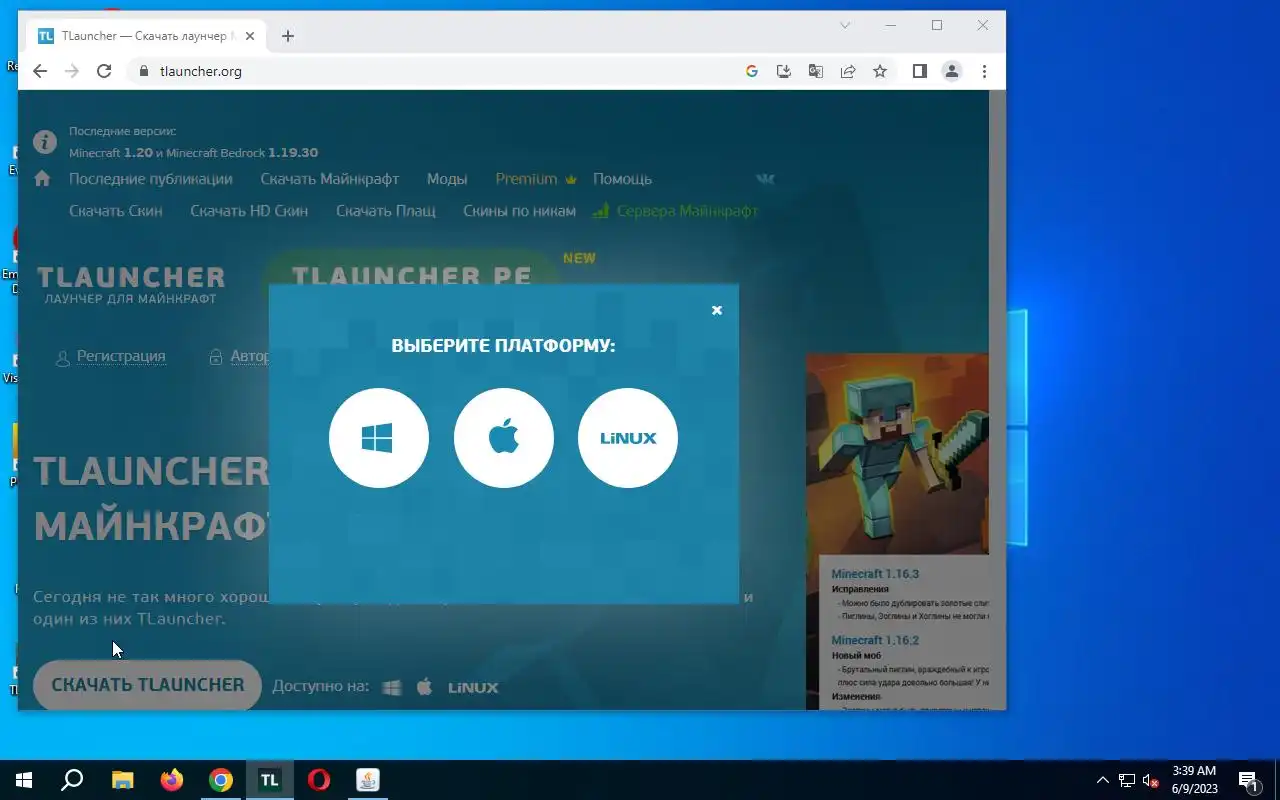Choose the Windows platform icon
The width and height of the screenshot is (1280, 800).
pyautogui.click(x=379, y=438)
